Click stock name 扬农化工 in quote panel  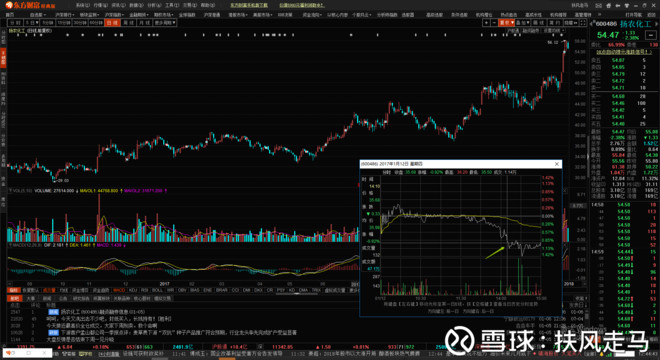click(x=635, y=24)
